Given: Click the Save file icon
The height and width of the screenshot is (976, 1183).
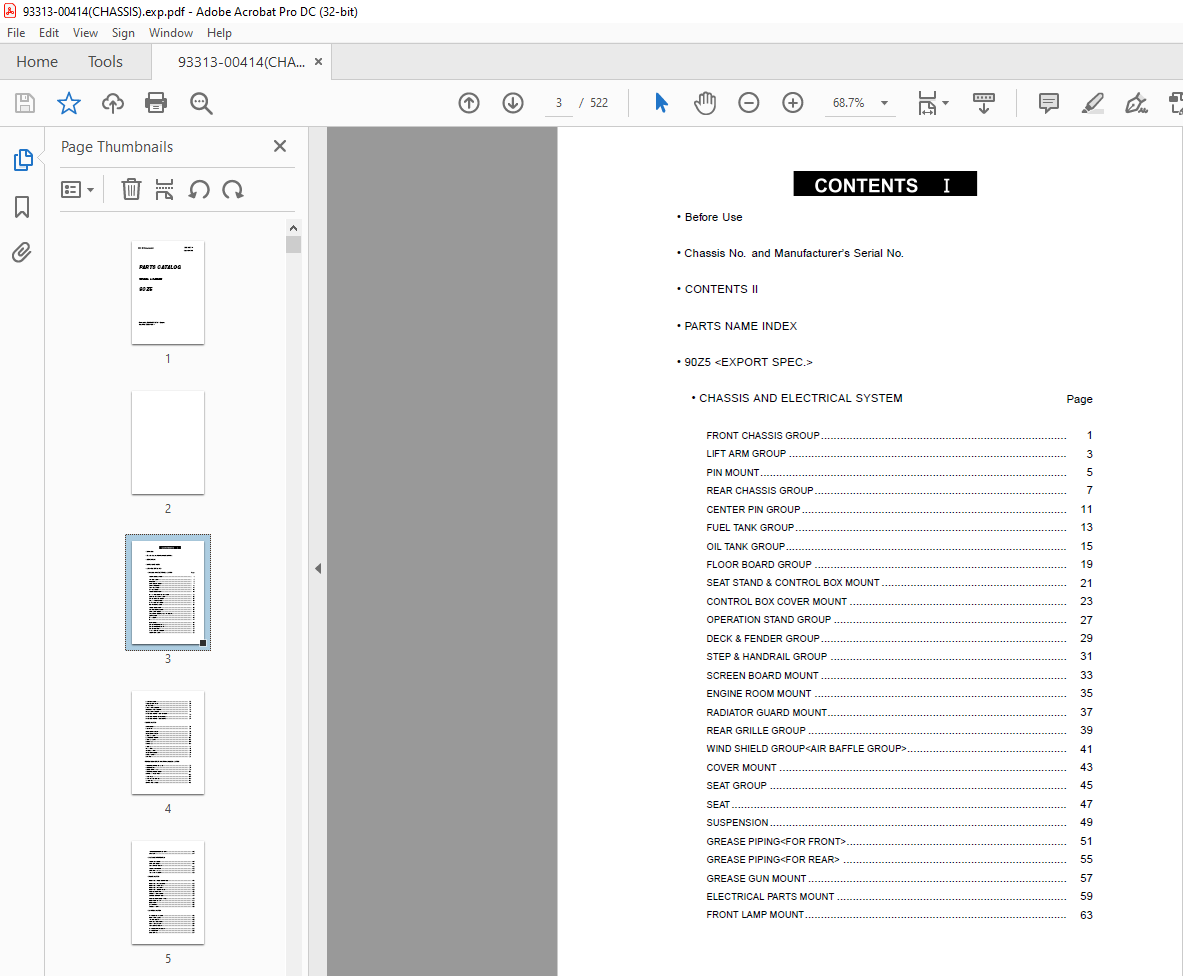Looking at the screenshot, I should coord(25,103).
